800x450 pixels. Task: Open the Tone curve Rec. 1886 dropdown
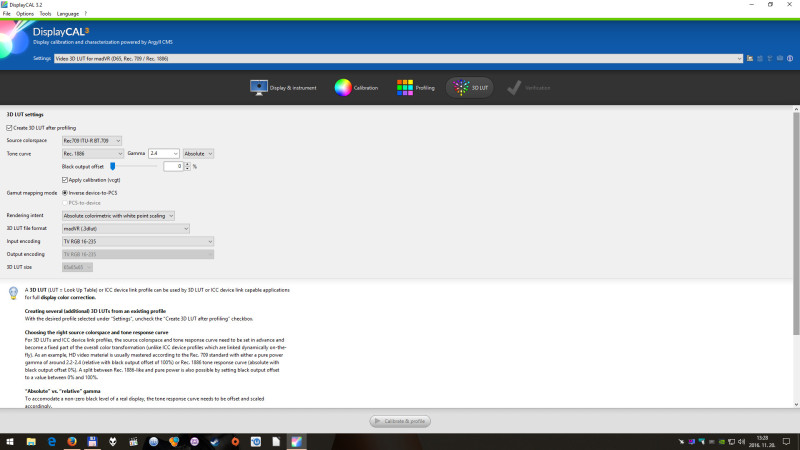92,154
